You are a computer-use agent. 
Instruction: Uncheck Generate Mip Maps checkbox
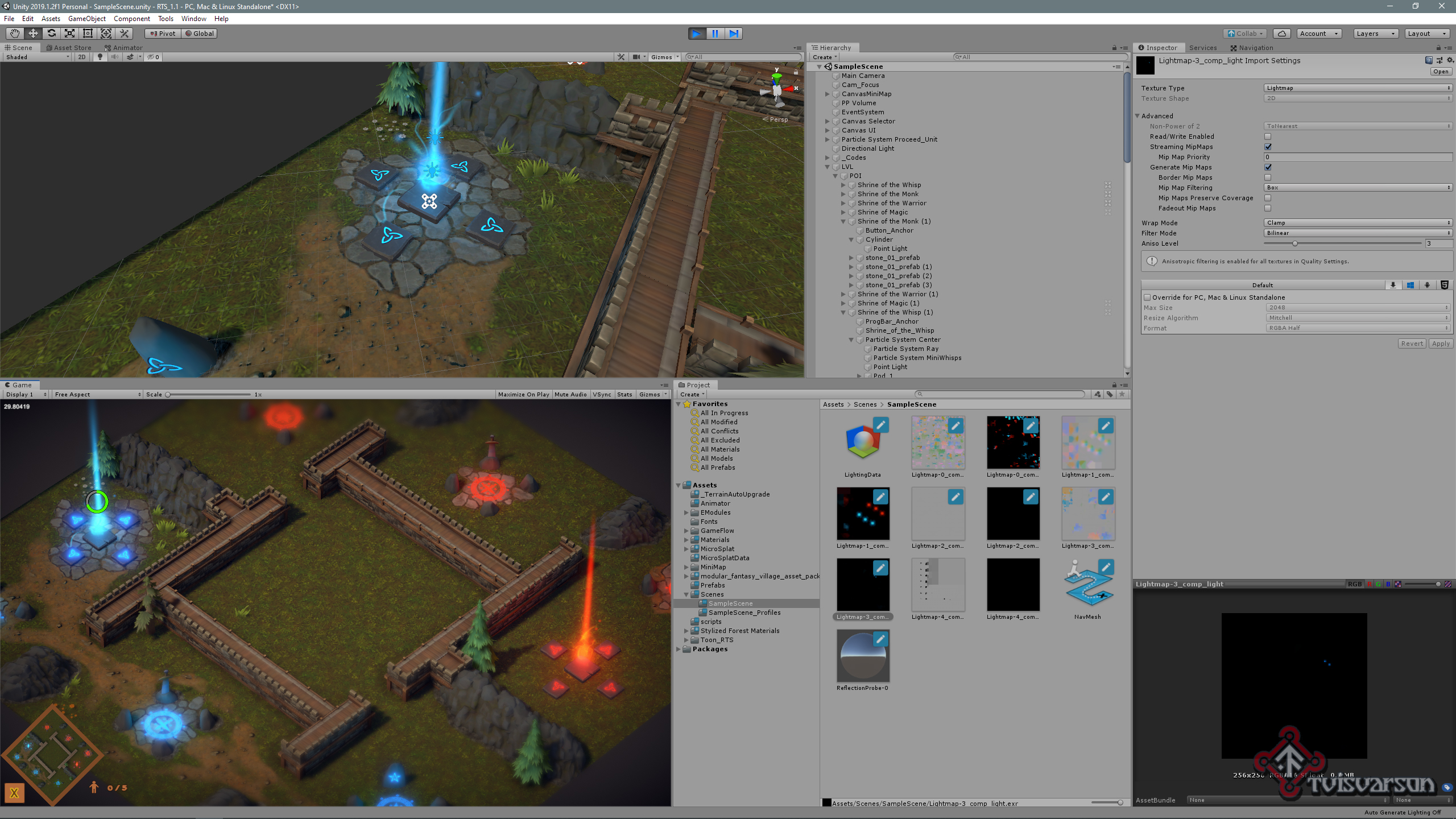[1268, 167]
